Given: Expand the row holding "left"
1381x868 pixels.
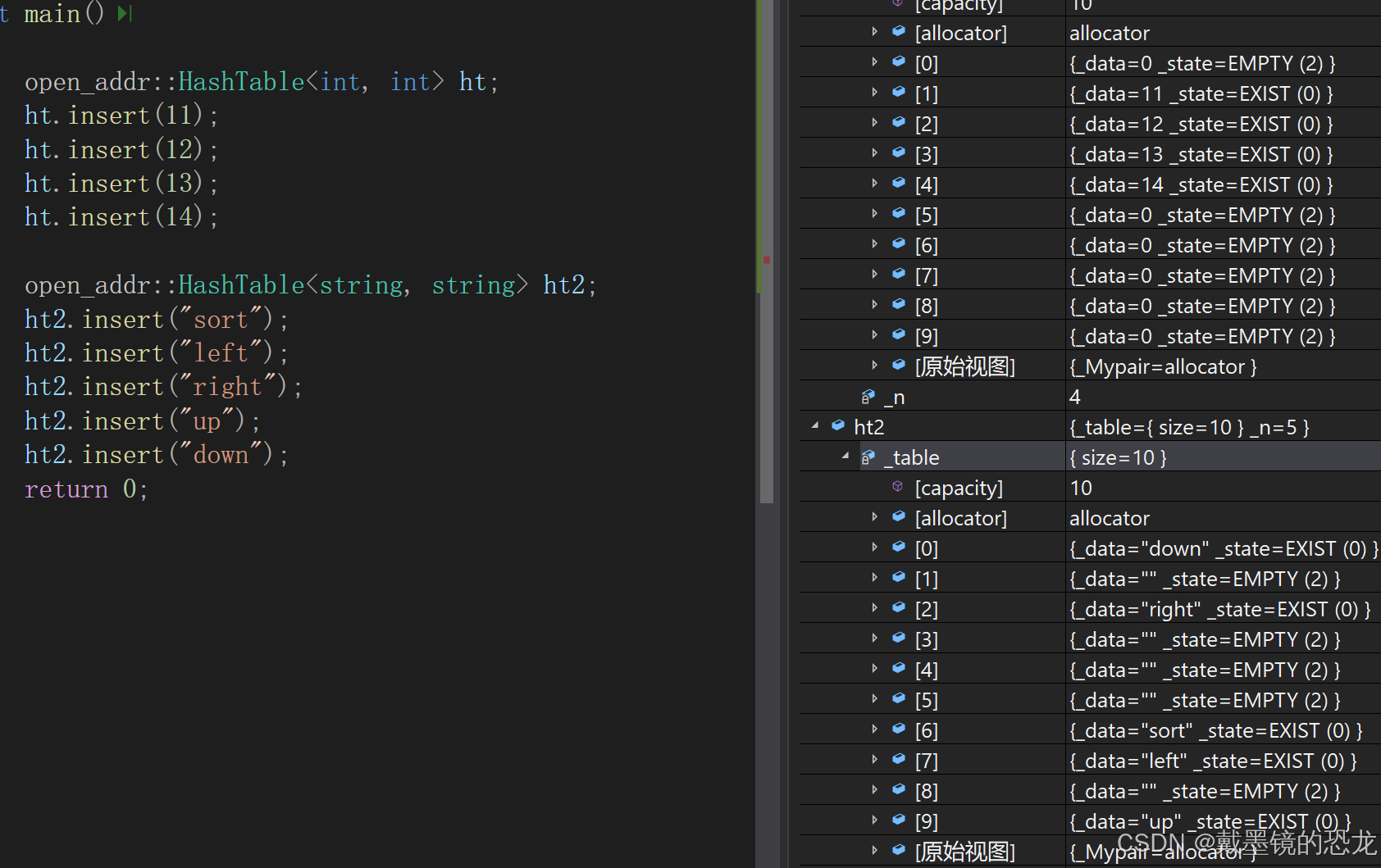Looking at the screenshot, I should pos(874,760).
